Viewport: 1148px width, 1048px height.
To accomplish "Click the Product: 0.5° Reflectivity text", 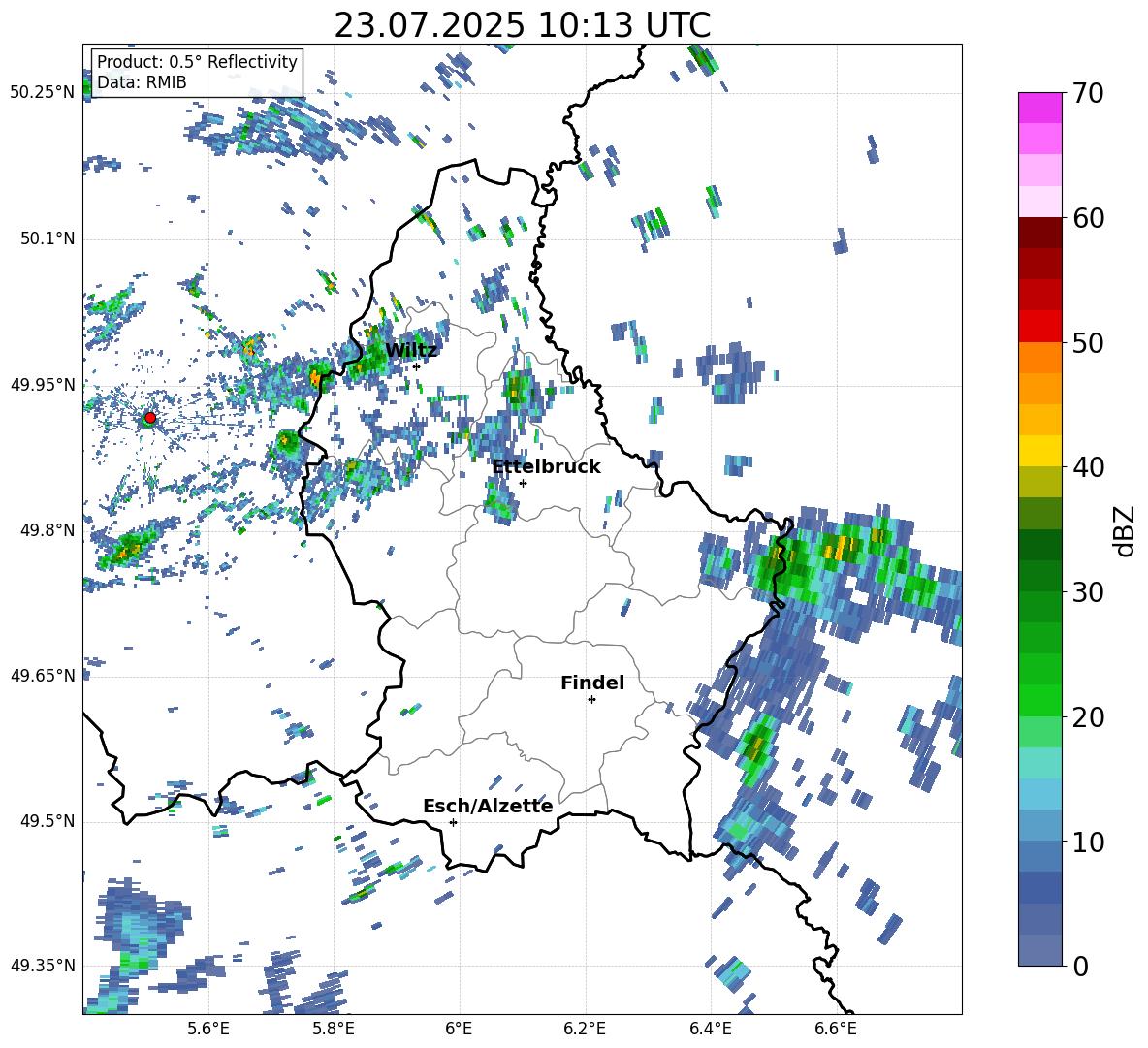I will (x=197, y=62).
